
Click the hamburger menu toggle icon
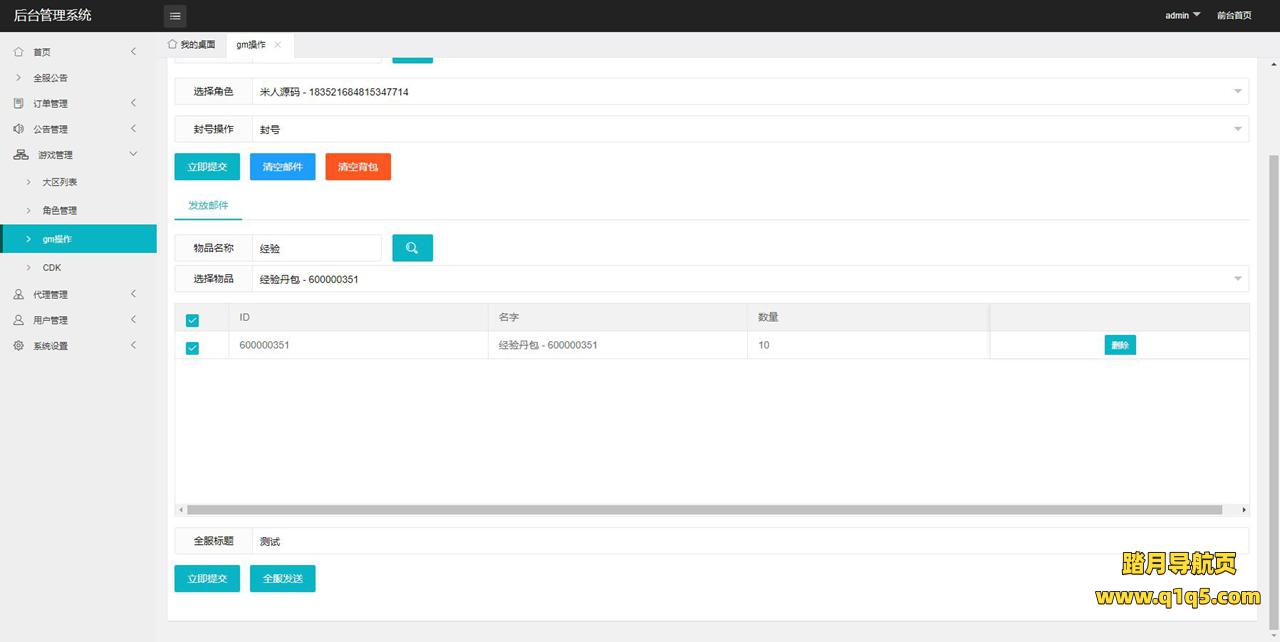(x=175, y=16)
